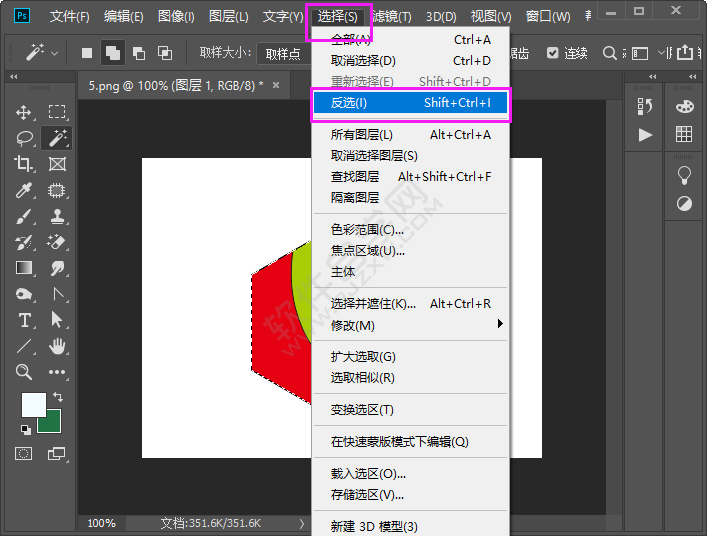
Task: Swap foreground and background colors
Action: pos(58,397)
